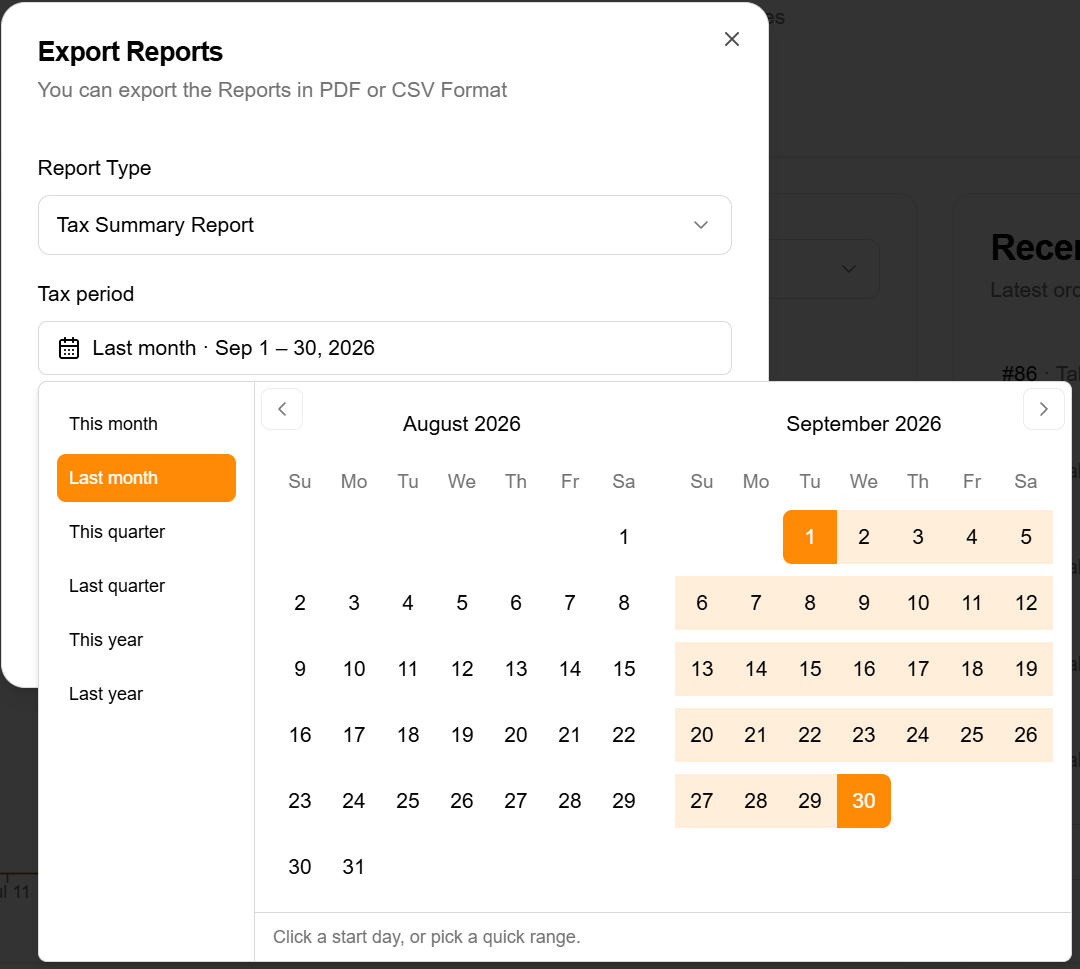This screenshot has height=969, width=1080.
Task: Click September 20 in the calendar
Action: (702, 735)
